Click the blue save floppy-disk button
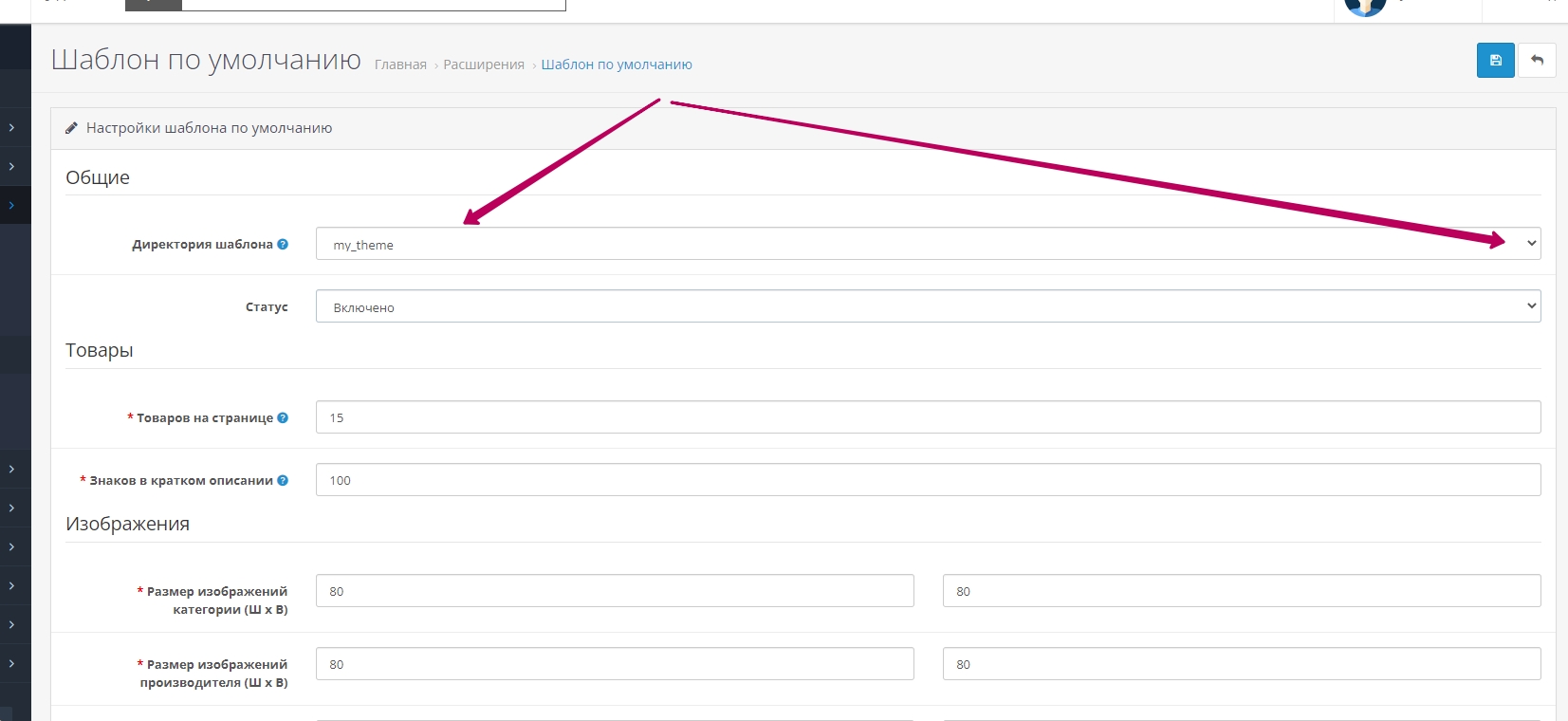 pos(1495,61)
